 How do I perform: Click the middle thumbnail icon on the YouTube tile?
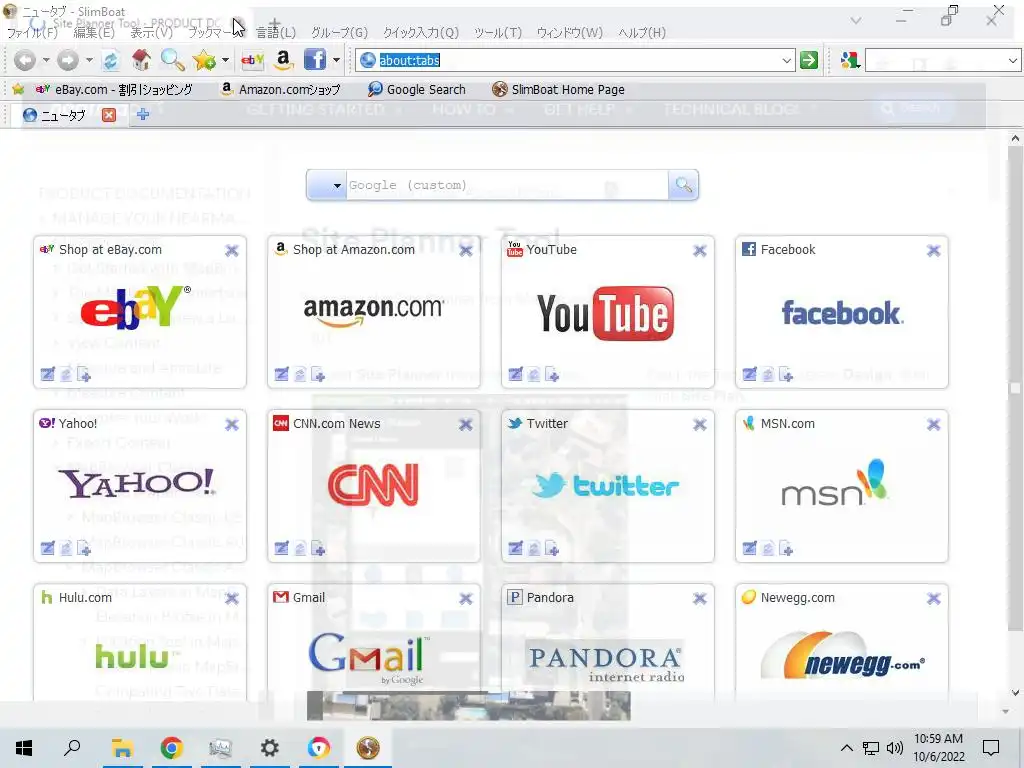pos(534,374)
